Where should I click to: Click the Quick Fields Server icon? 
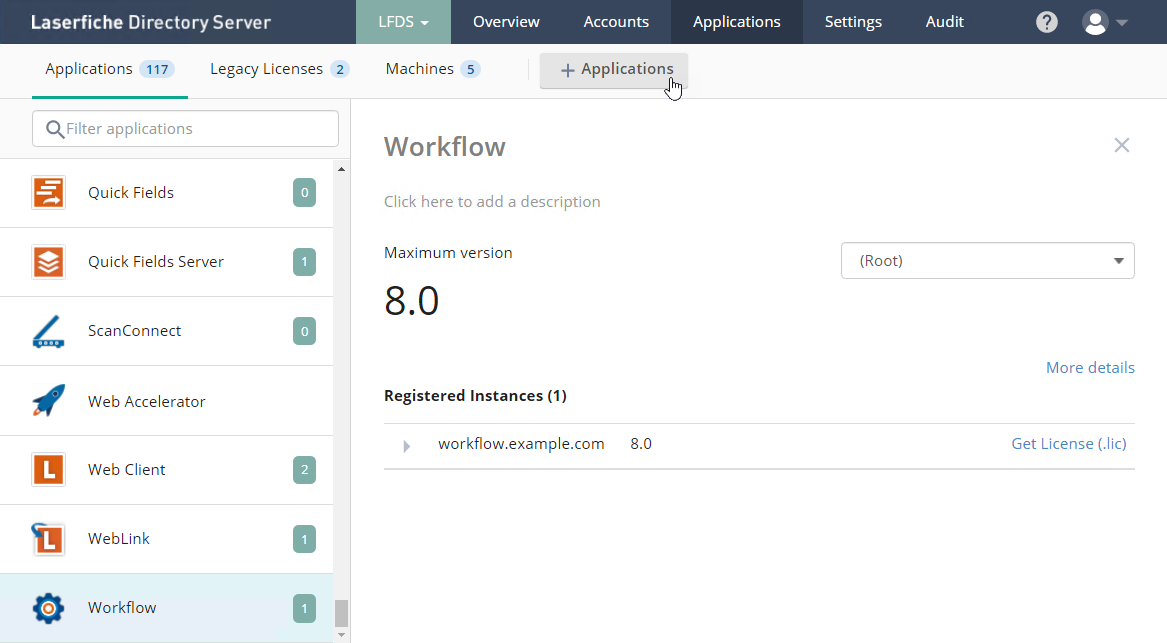pos(48,262)
